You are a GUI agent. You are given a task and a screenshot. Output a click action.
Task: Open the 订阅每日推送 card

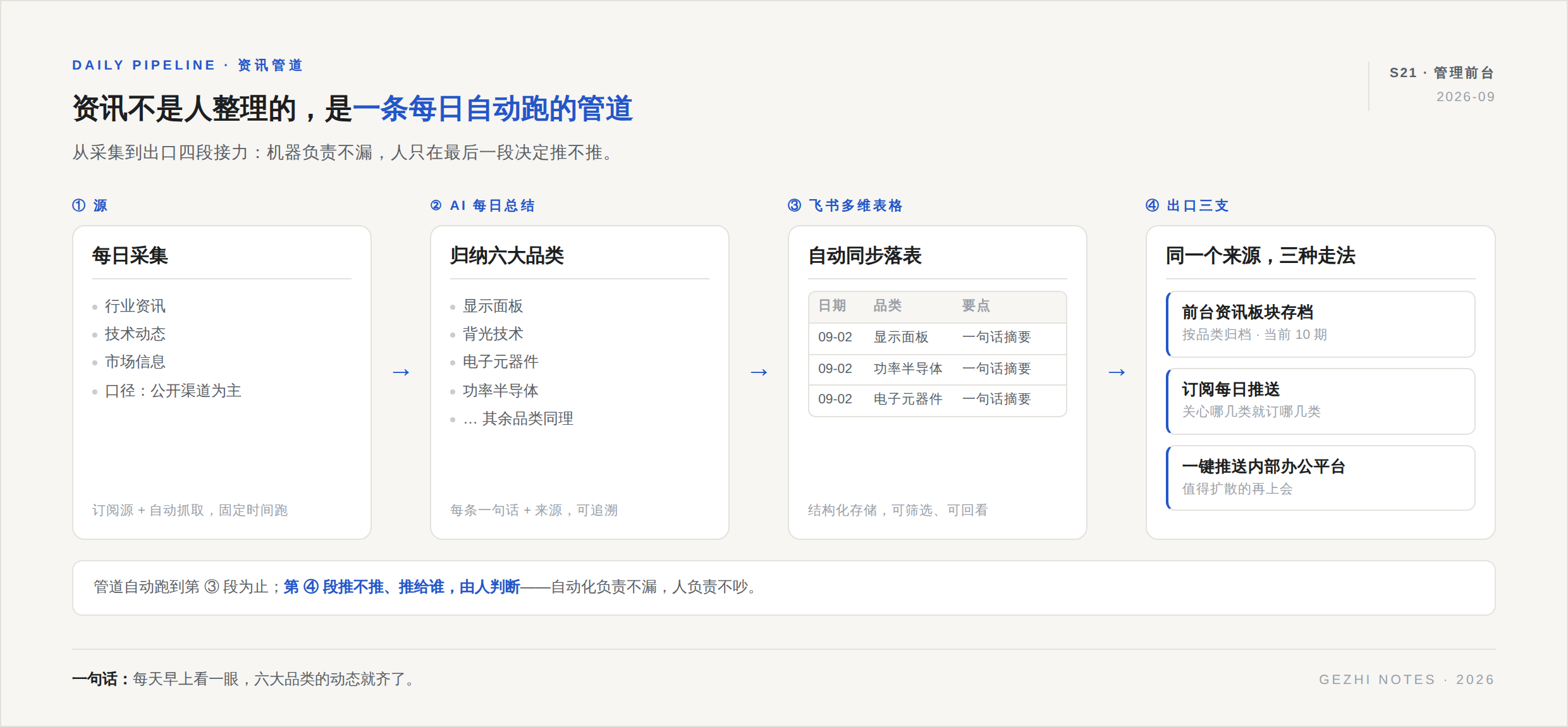click(x=1320, y=401)
